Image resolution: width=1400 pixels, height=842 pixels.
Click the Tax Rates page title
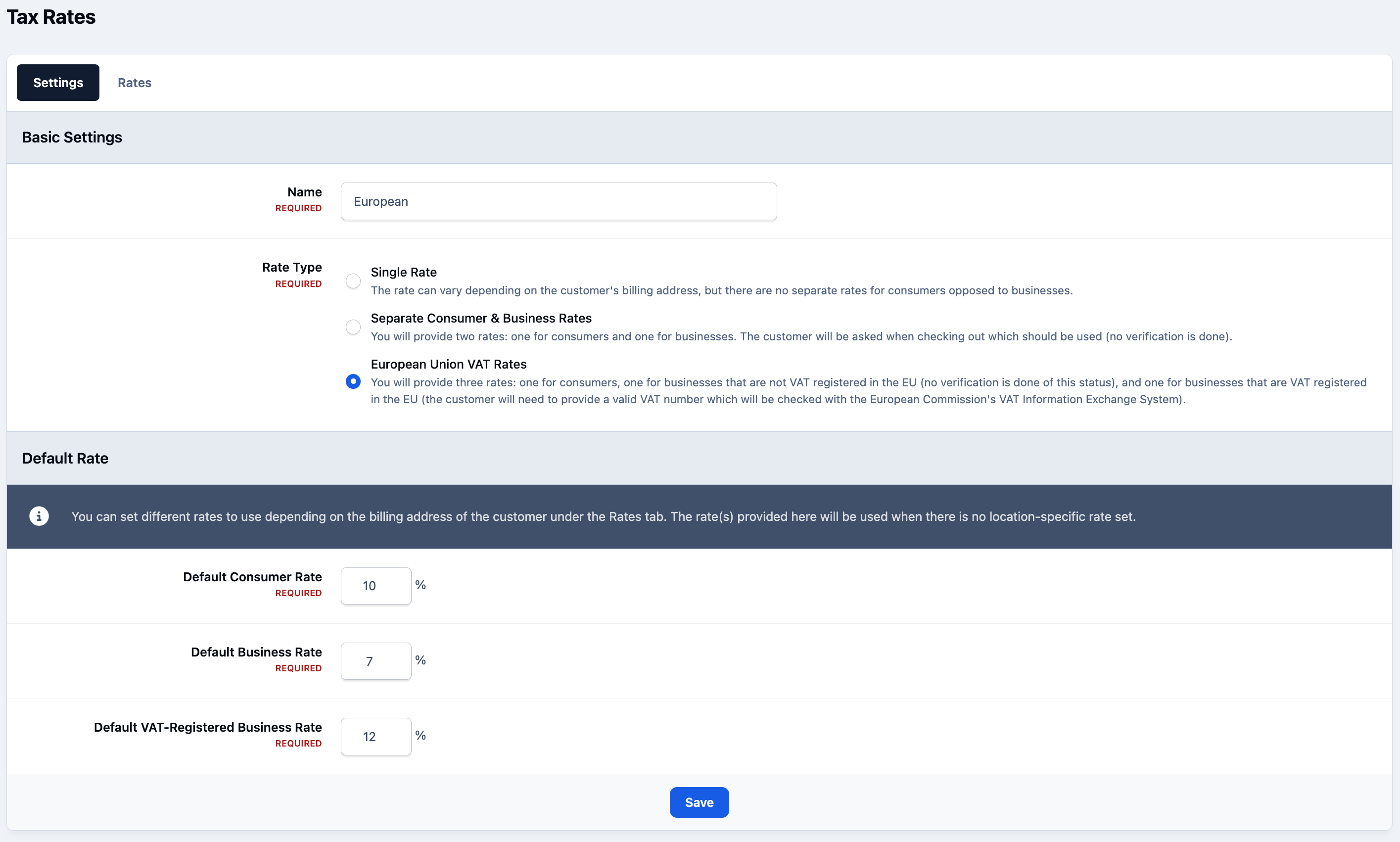[51, 17]
